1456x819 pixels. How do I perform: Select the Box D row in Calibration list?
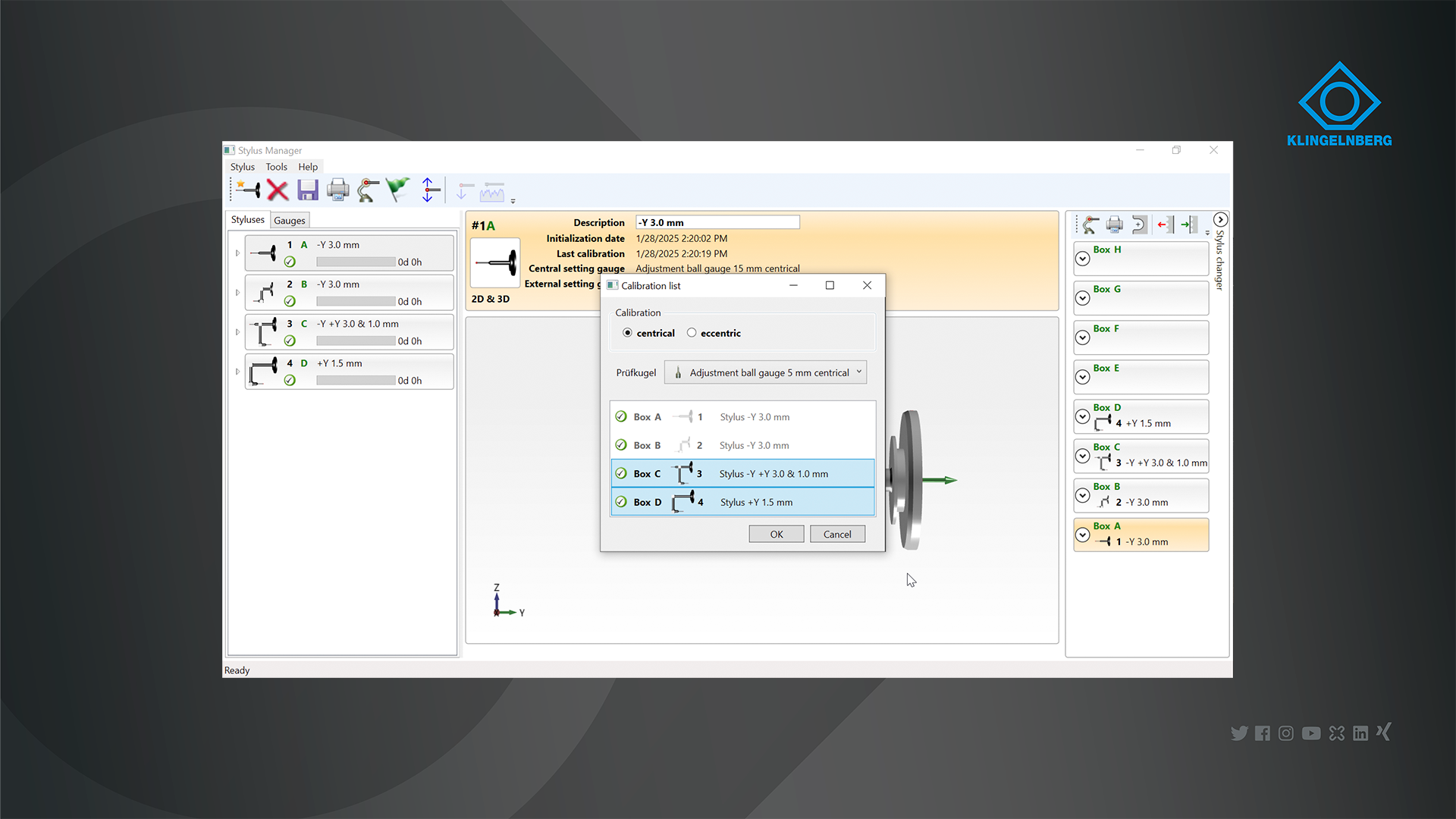coord(742,502)
